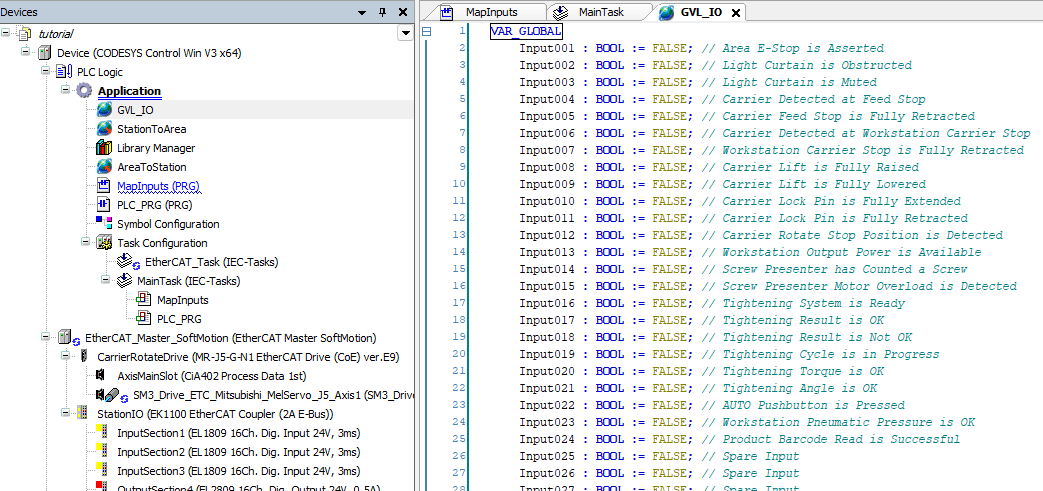Collapse the tutorial project node
Screen dimensions: 1043x491
pos(6,33)
